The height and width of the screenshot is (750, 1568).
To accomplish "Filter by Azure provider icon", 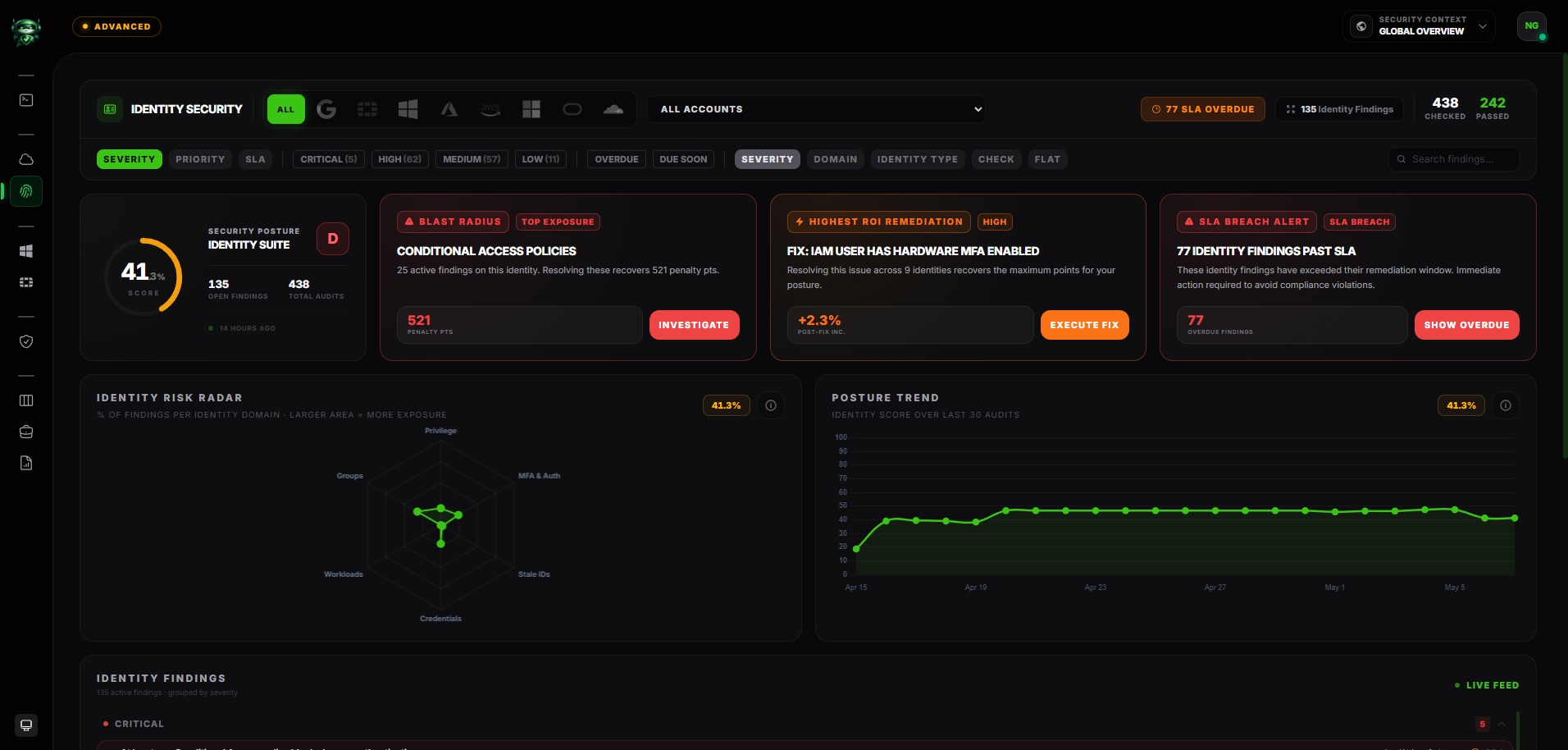I will [449, 109].
